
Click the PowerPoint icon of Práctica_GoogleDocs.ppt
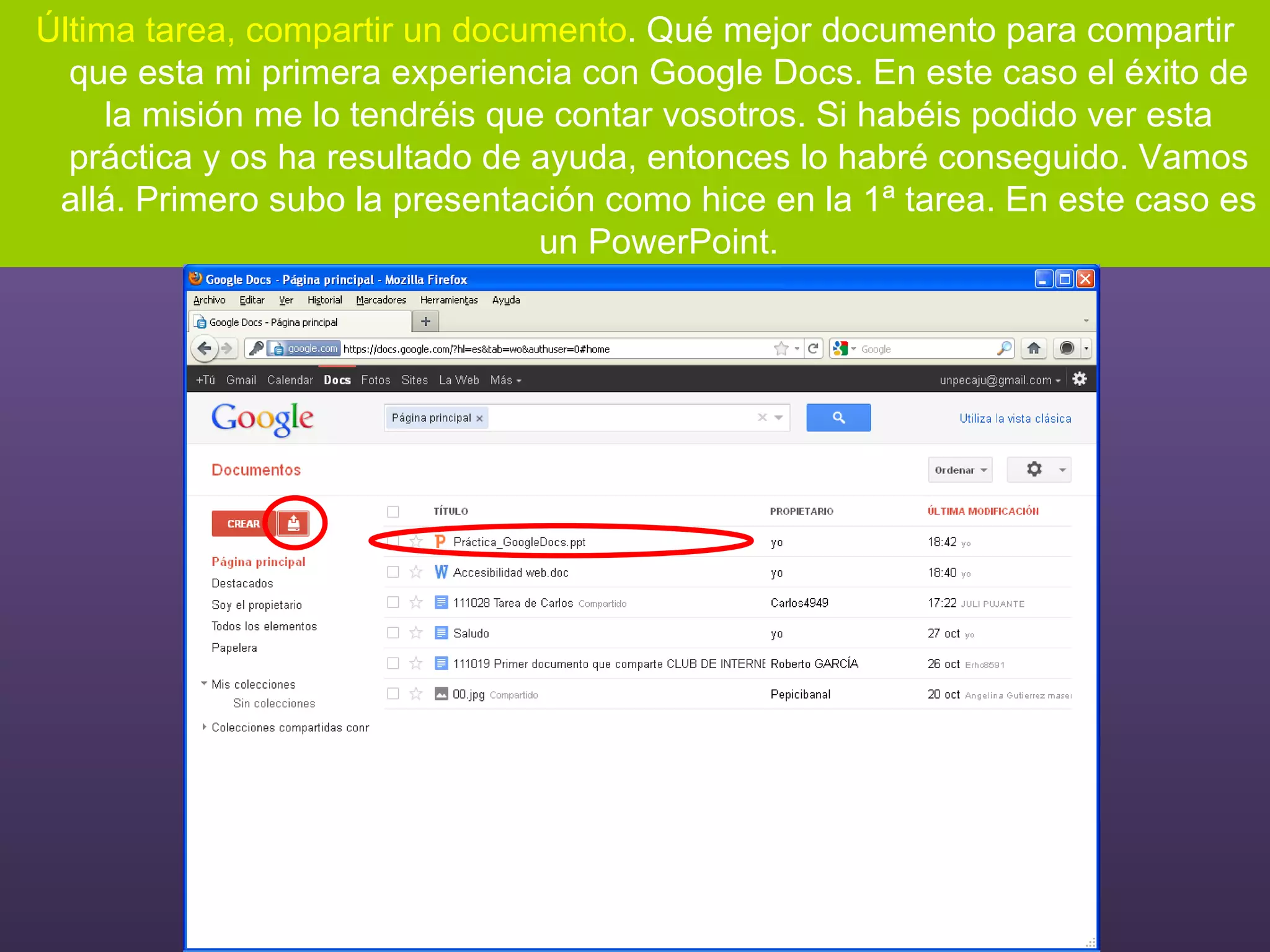click(x=441, y=542)
